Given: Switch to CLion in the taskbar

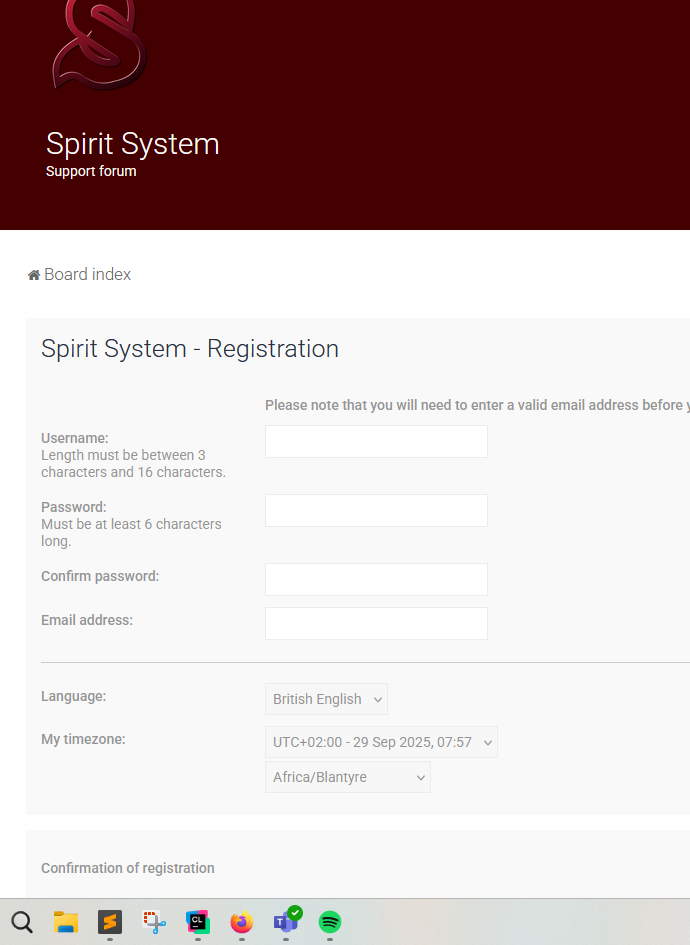Looking at the screenshot, I should pyautogui.click(x=198, y=922).
